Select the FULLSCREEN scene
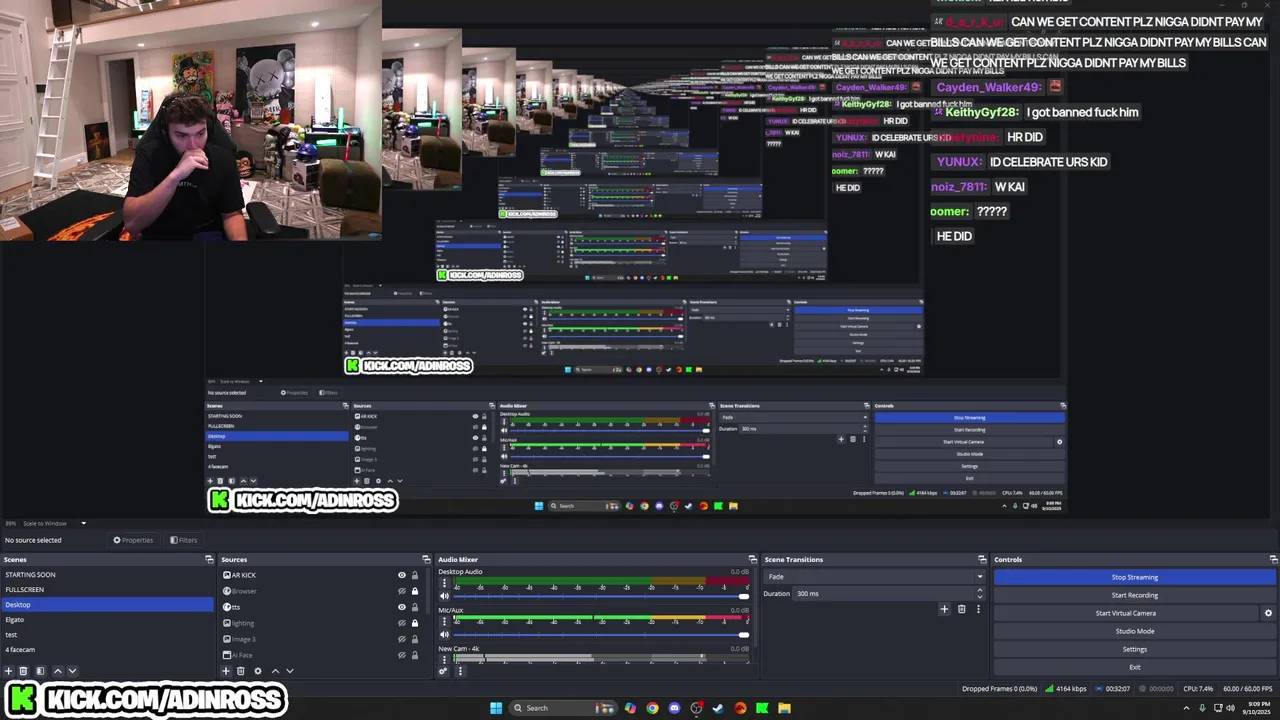This screenshot has width=1280, height=720. (x=107, y=590)
